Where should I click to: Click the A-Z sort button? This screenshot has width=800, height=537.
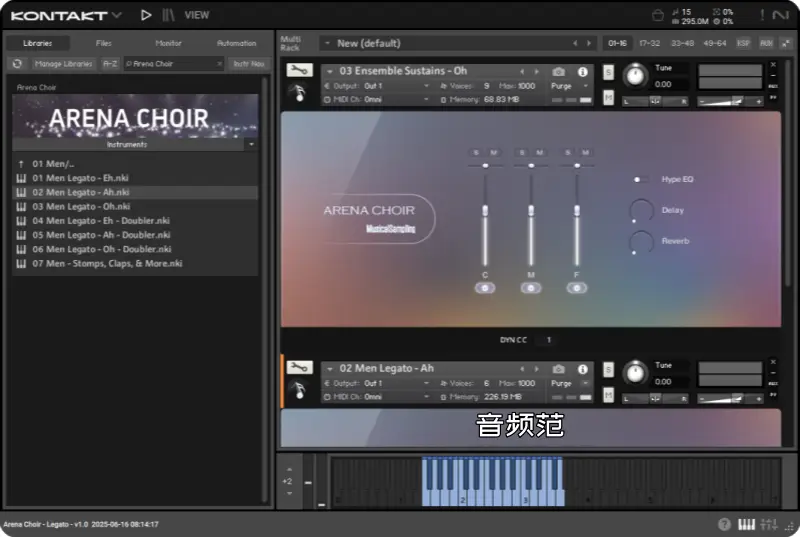(x=110, y=64)
